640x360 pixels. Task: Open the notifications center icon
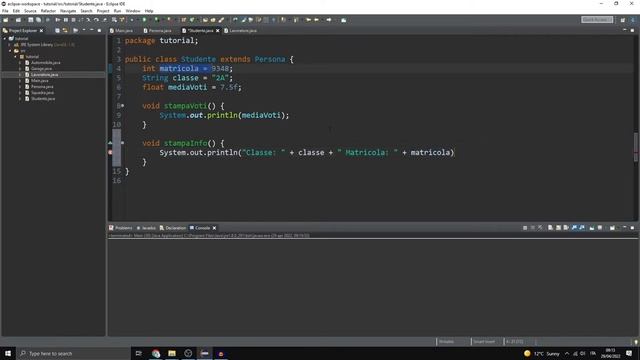(629, 353)
